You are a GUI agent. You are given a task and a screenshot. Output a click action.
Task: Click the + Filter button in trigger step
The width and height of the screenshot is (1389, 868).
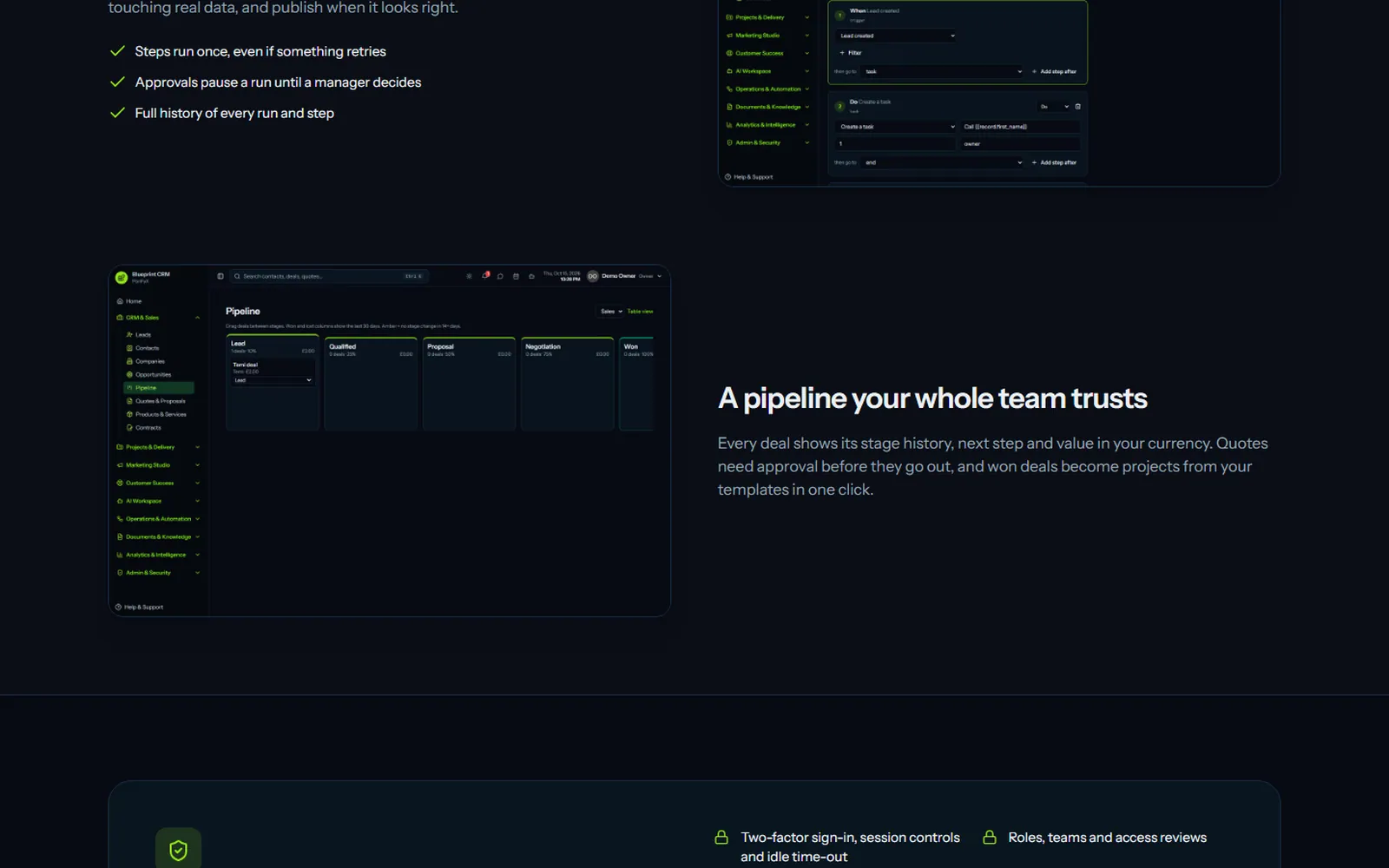pos(851,53)
